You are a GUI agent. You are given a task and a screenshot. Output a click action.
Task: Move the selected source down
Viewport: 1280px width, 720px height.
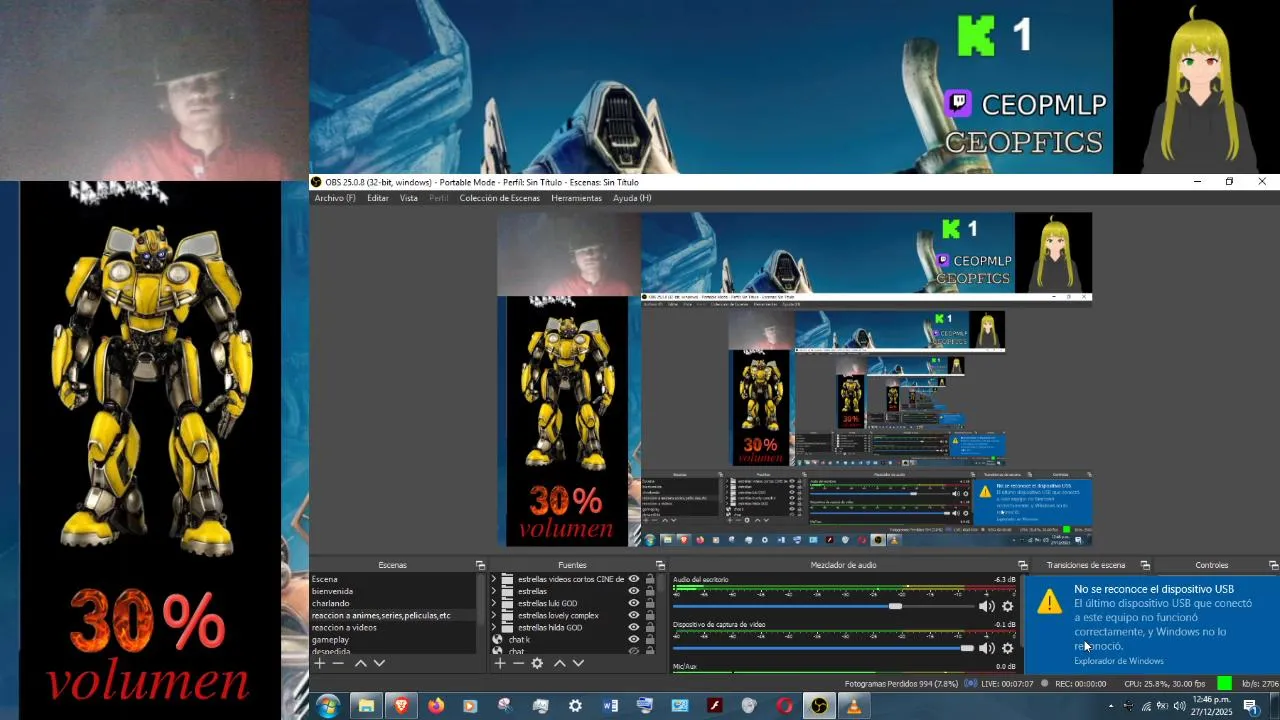[x=578, y=663]
